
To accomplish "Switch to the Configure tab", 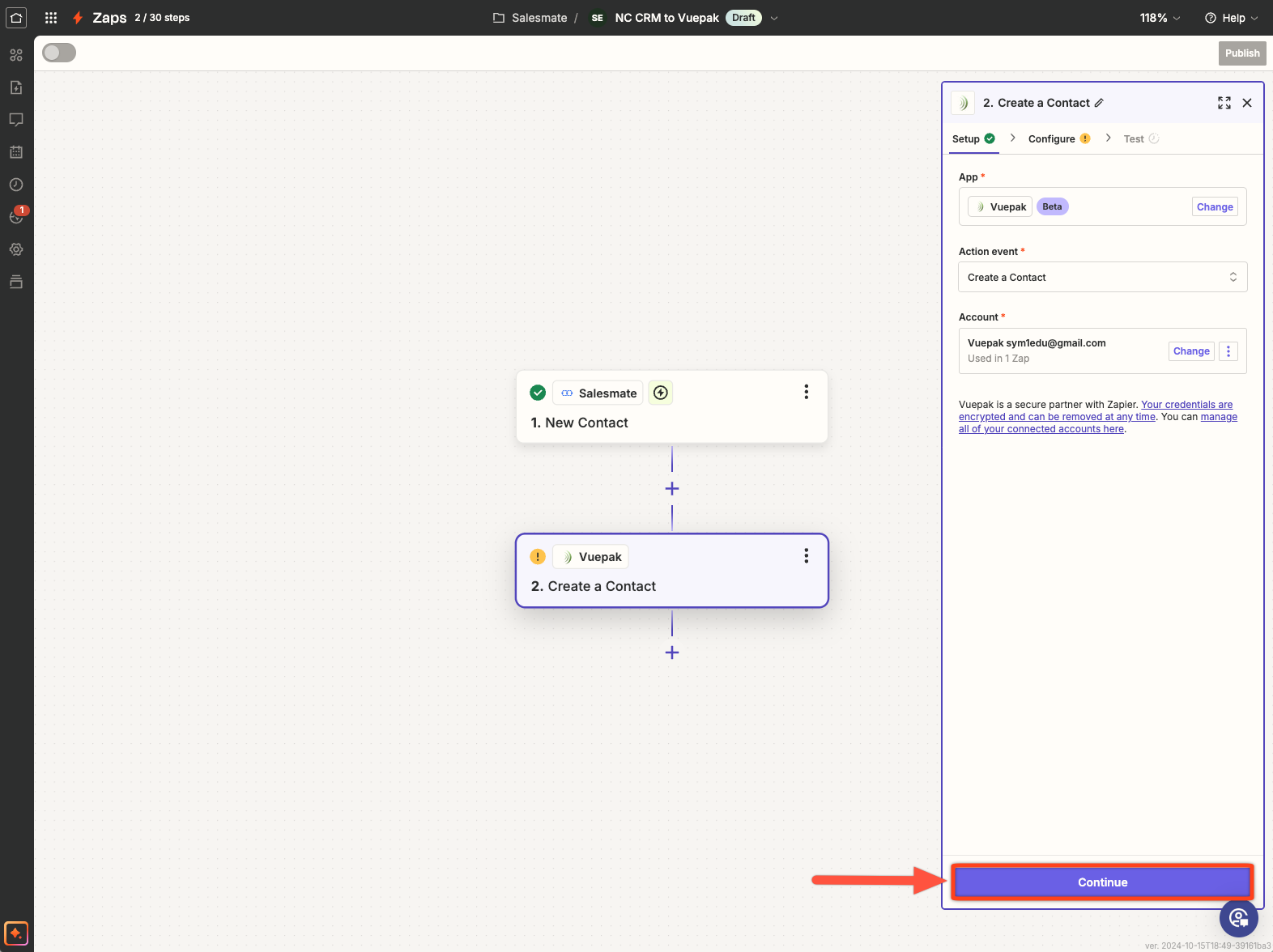I will tap(1052, 139).
